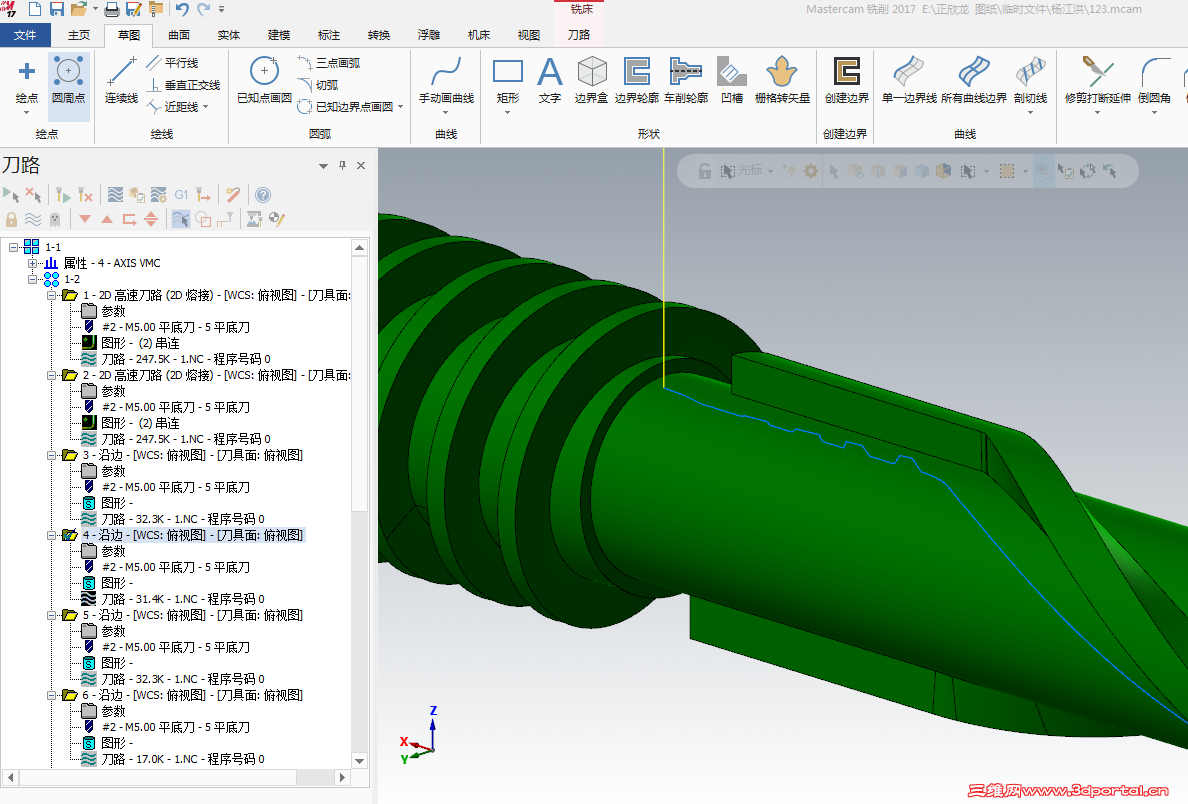The height and width of the screenshot is (804, 1188).
Task: Open selection settings gear in viewport bar
Action: point(811,171)
